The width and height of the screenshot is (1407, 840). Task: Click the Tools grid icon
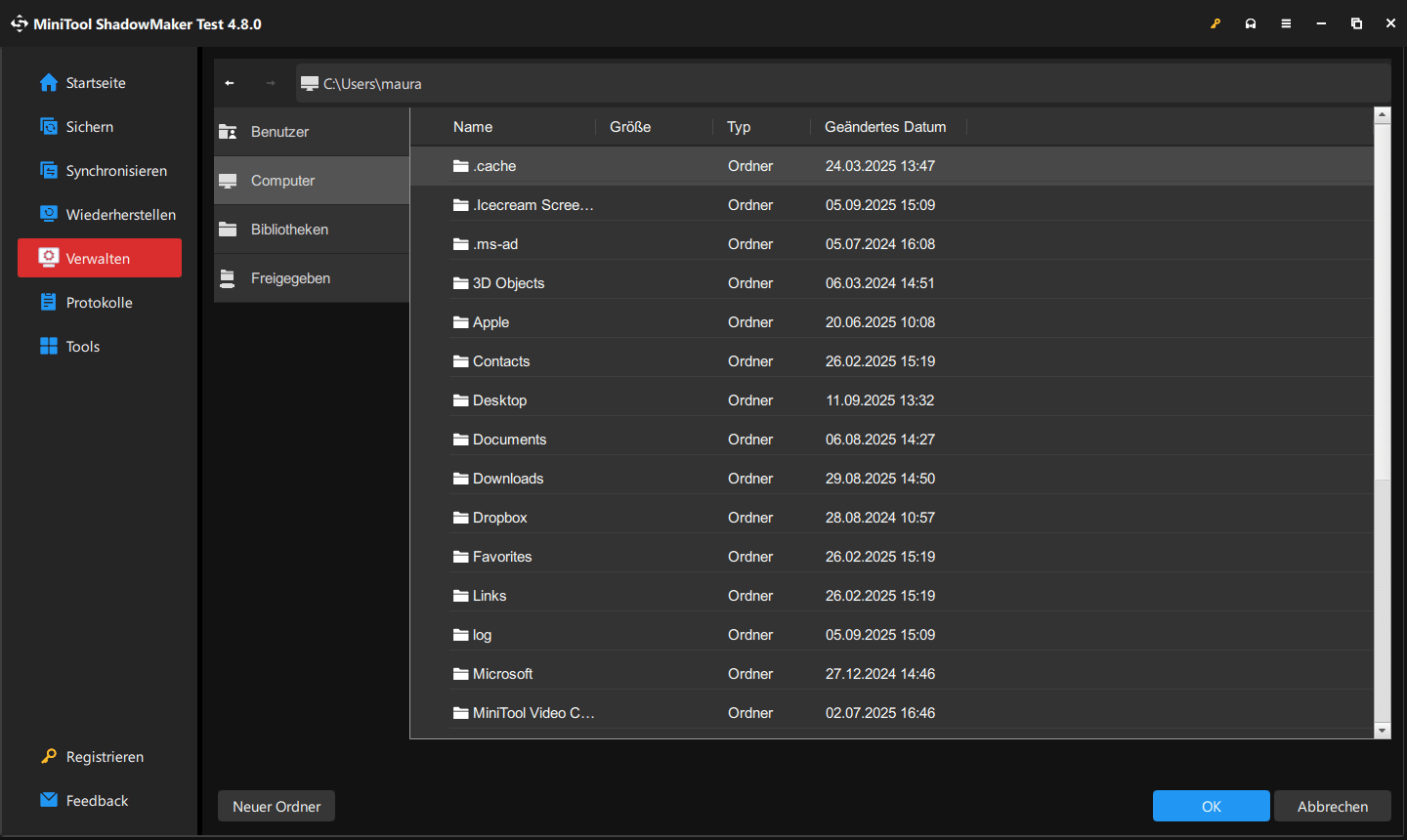pos(49,346)
